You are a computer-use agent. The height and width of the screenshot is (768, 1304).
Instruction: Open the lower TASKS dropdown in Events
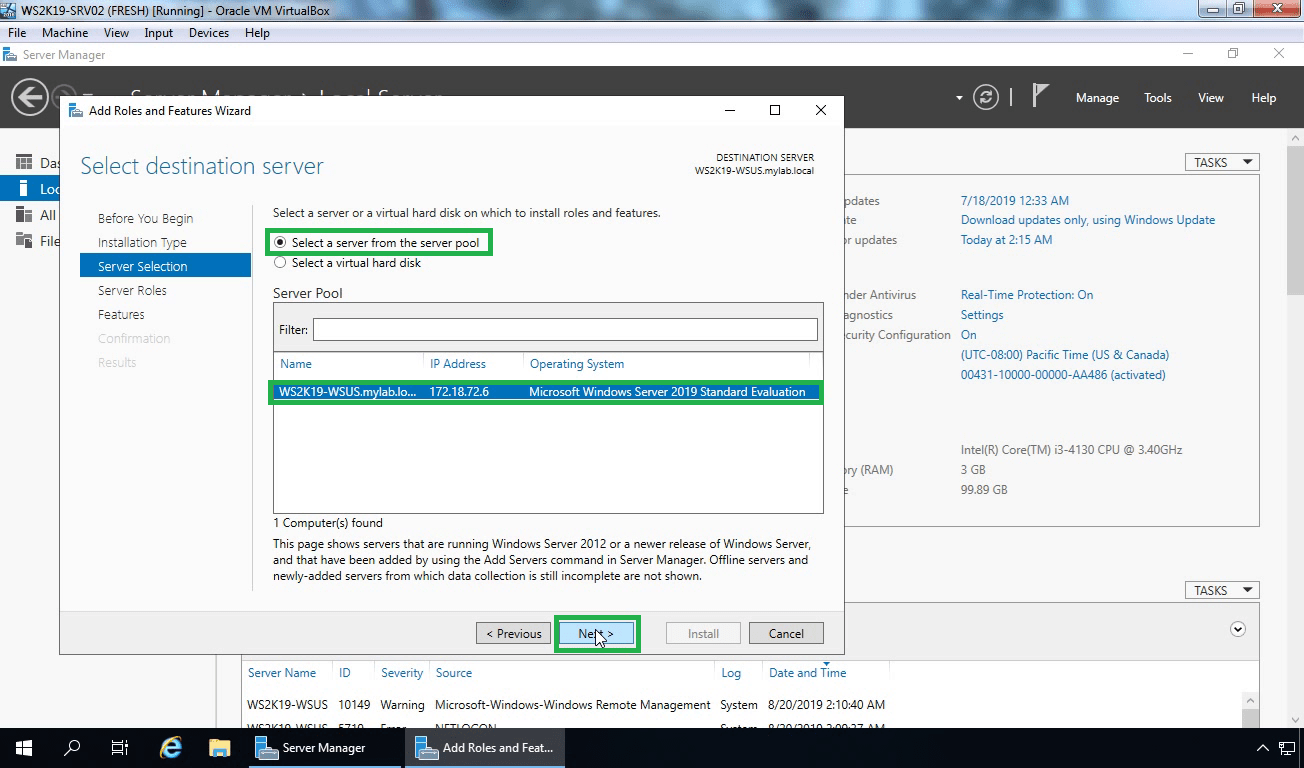[1222, 590]
